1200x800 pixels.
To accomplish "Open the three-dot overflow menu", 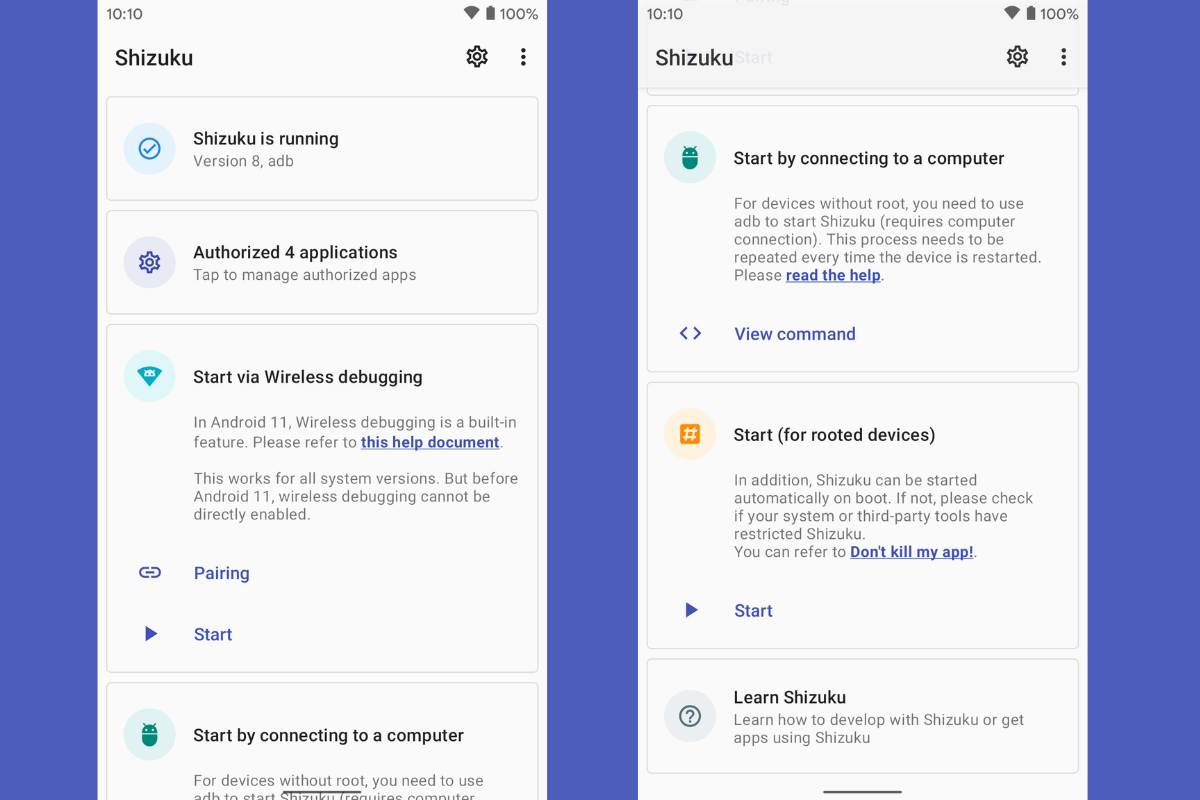I will coord(523,57).
